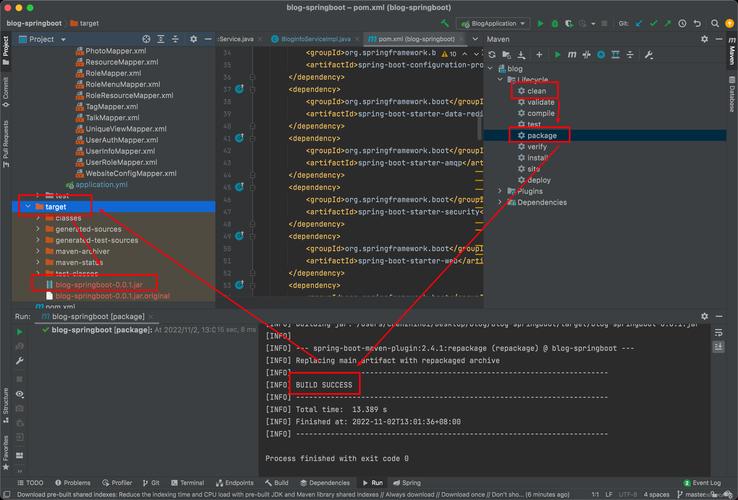Open the Spring tool window tab
The width and height of the screenshot is (738, 500).
click(407, 483)
